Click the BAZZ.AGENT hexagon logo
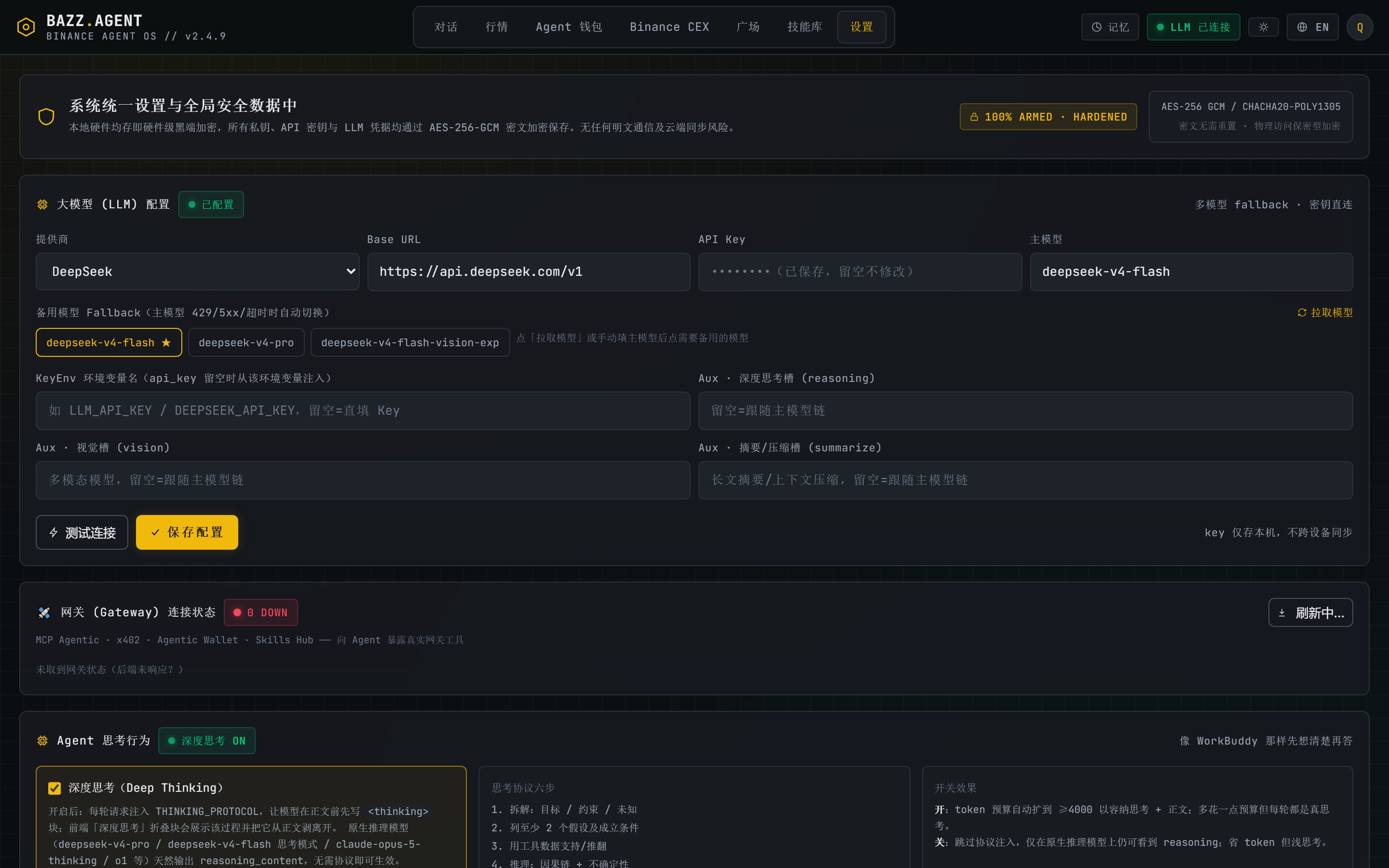 (x=26, y=27)
